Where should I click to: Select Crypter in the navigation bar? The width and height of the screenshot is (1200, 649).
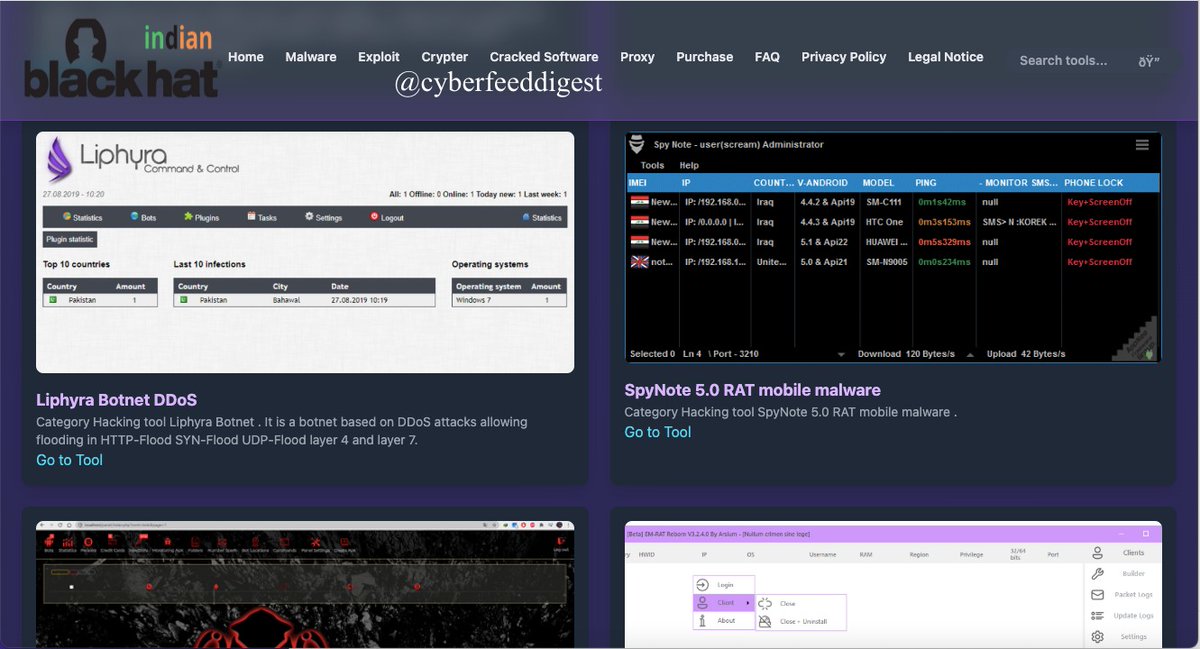pos(445,57)
